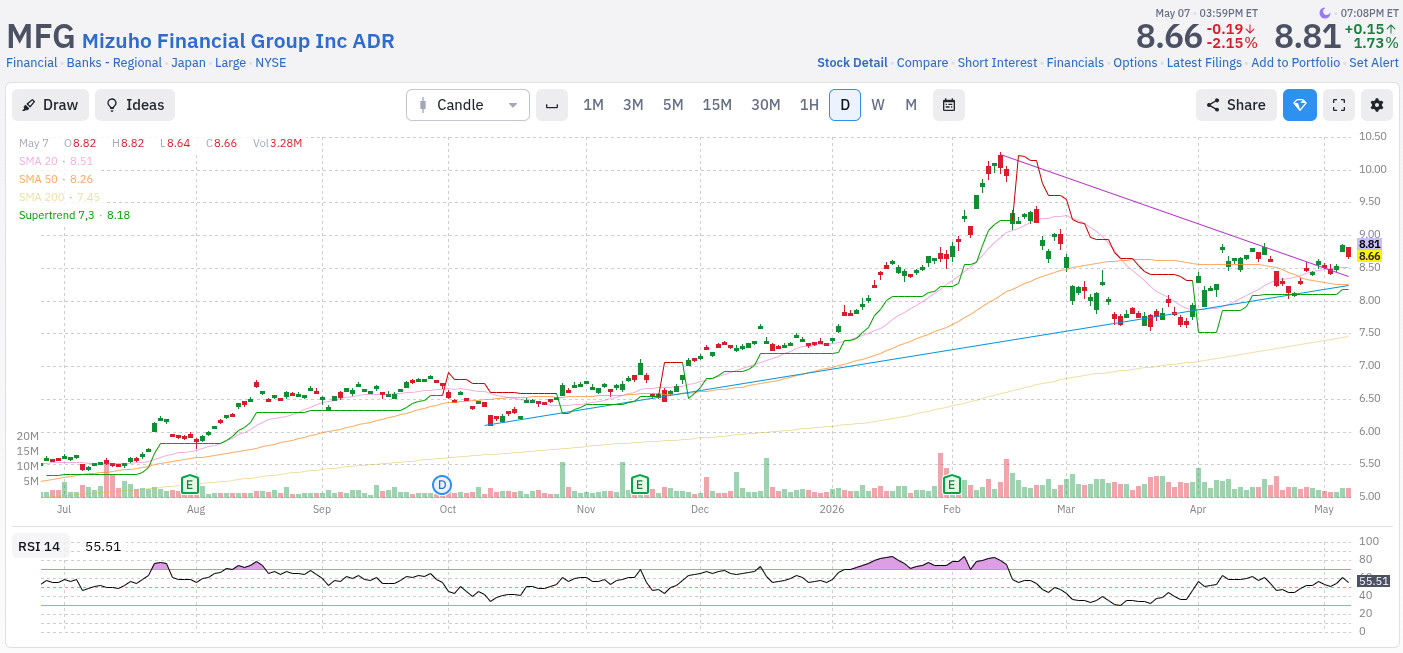Select the SMA 200 indicator label
1403x653 pixels.
point(59,197)
